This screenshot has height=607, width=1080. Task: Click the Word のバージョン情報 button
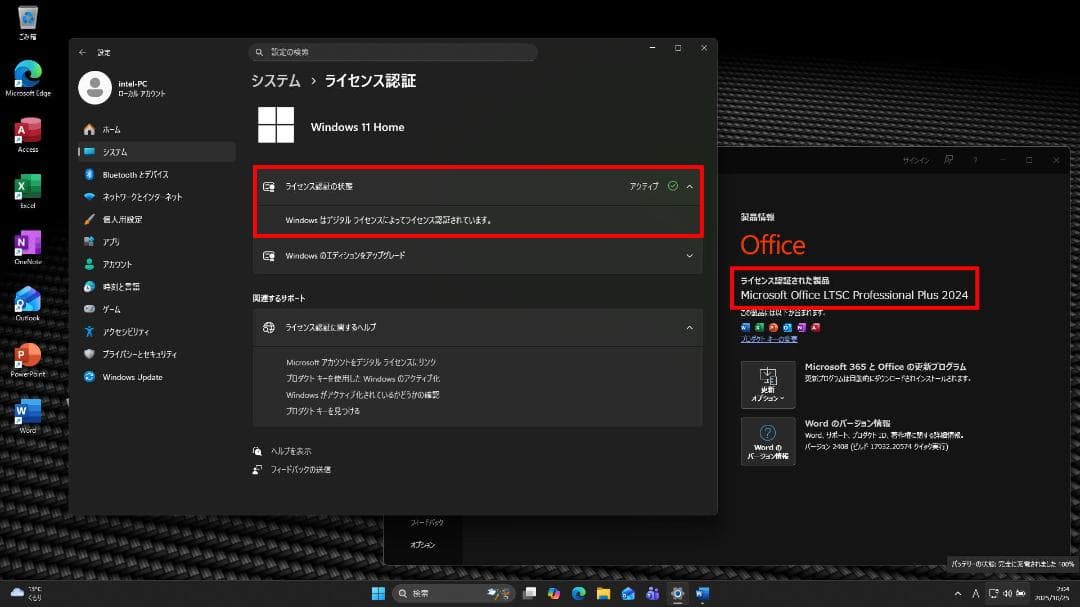tap(768, 440)
